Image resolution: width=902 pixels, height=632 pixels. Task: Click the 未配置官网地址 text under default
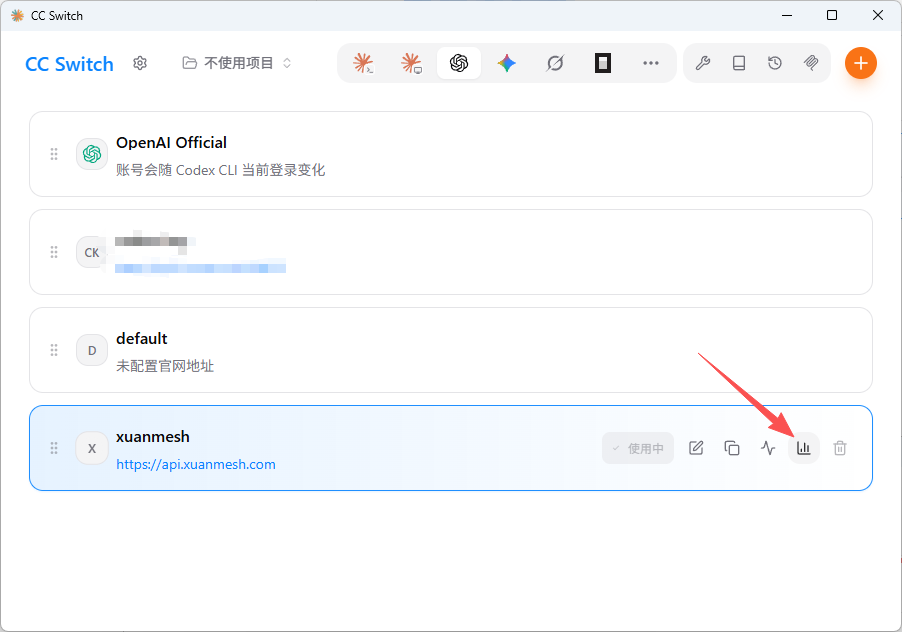point(165,366)
